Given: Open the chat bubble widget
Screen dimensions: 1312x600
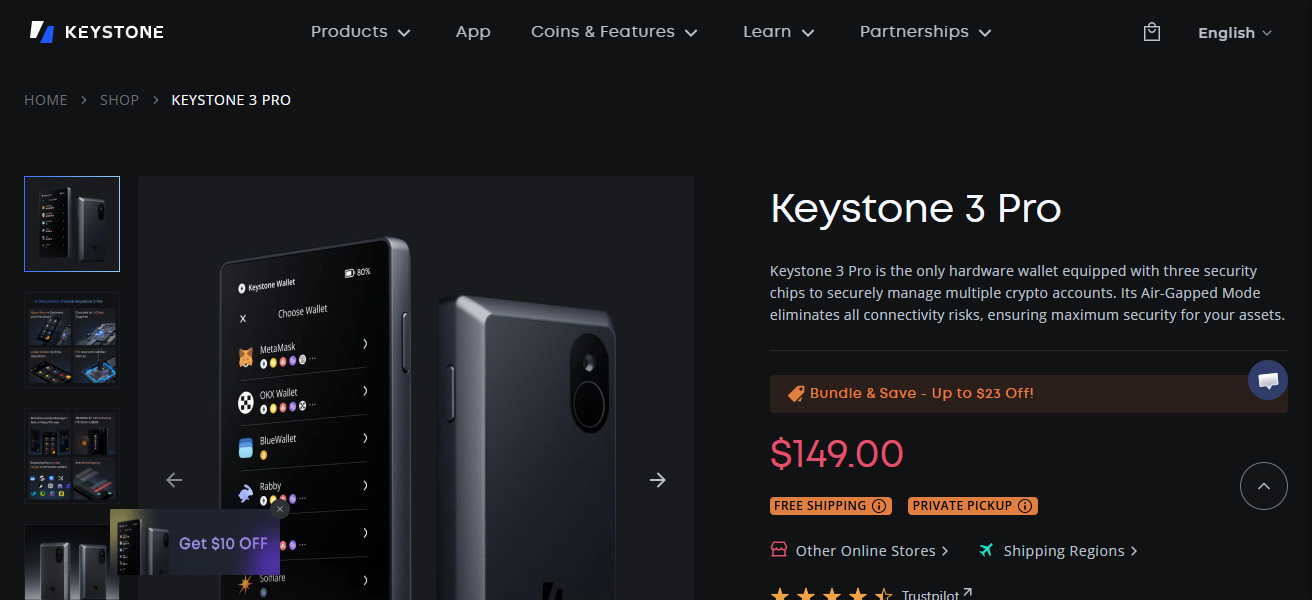Looking at the screenshot, I should click(x=1268, y=380).
